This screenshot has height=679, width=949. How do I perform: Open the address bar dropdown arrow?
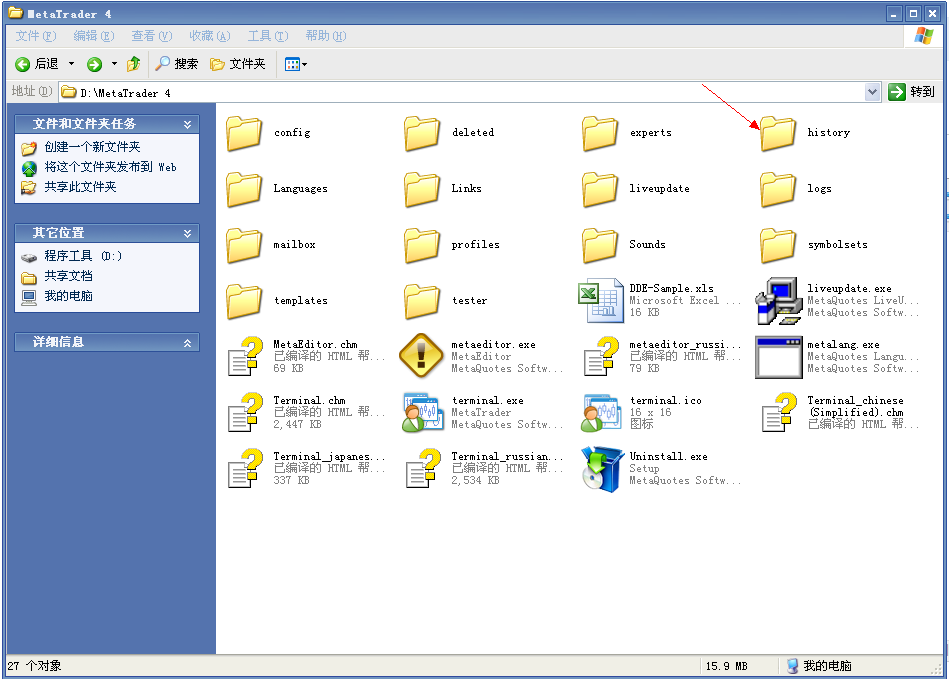(x=872, y=92)
